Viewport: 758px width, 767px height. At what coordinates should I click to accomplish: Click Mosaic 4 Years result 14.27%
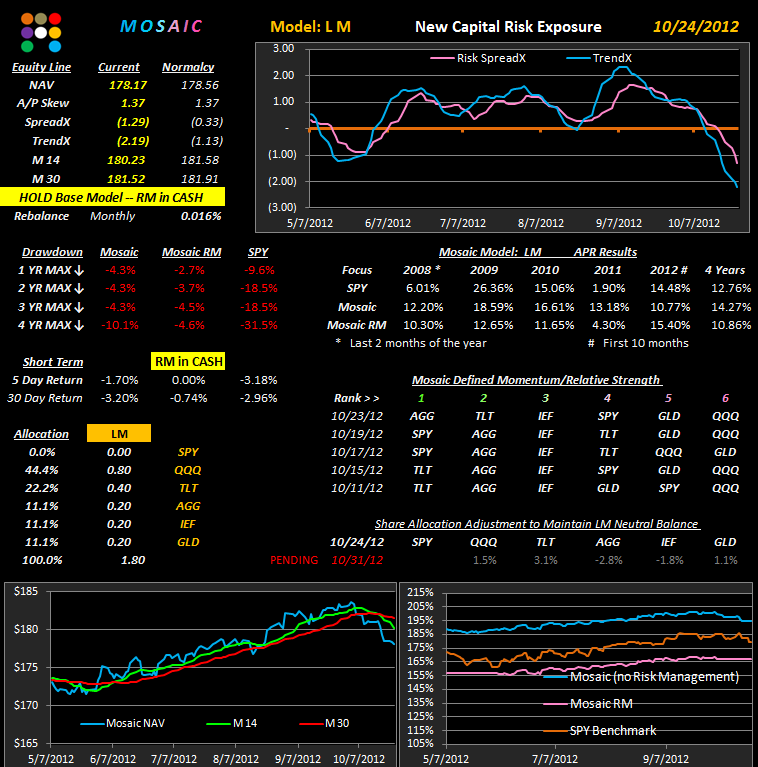pos(731,307)
